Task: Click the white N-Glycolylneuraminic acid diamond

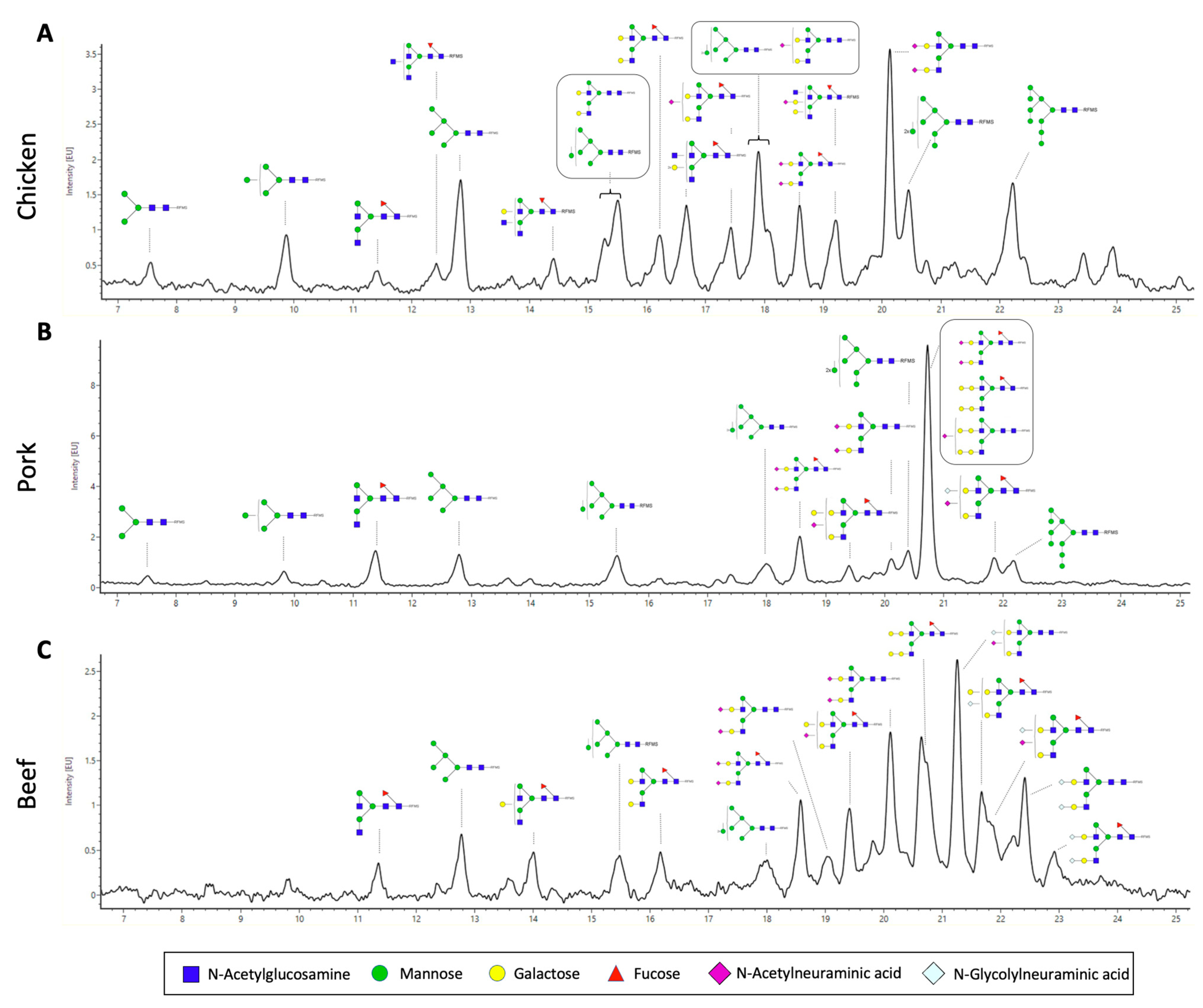Action: 934,974
